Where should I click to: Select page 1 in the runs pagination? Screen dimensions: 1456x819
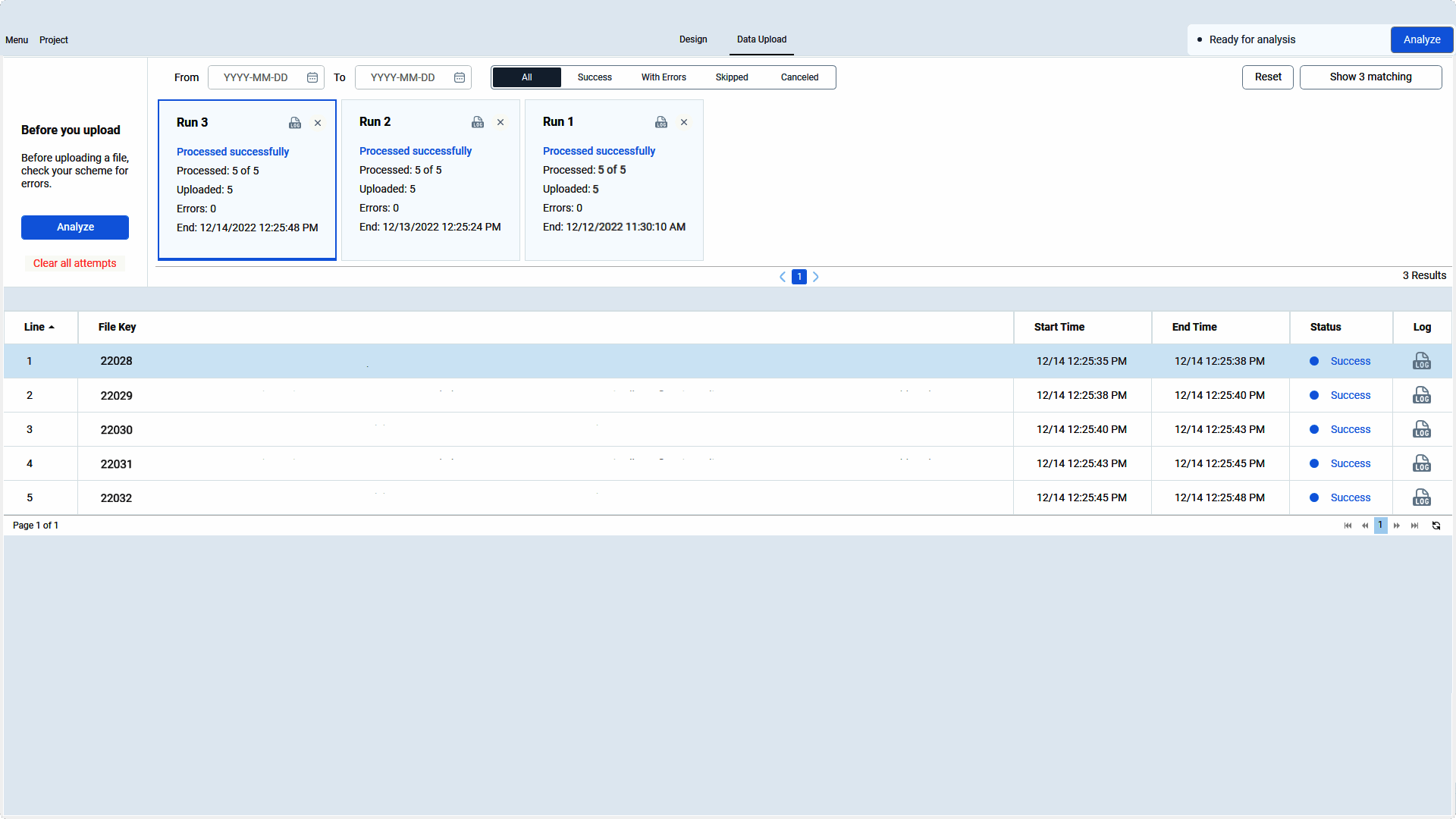click(799, 277)
